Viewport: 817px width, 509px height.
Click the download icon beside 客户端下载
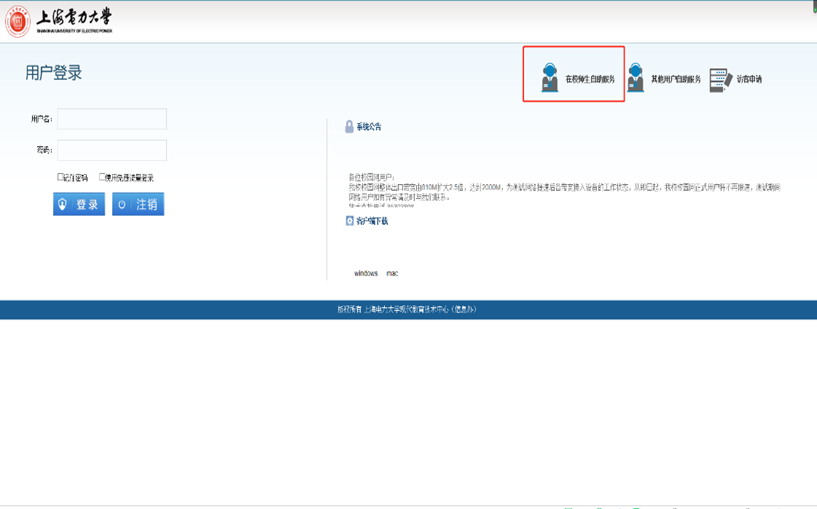point(349,221)
